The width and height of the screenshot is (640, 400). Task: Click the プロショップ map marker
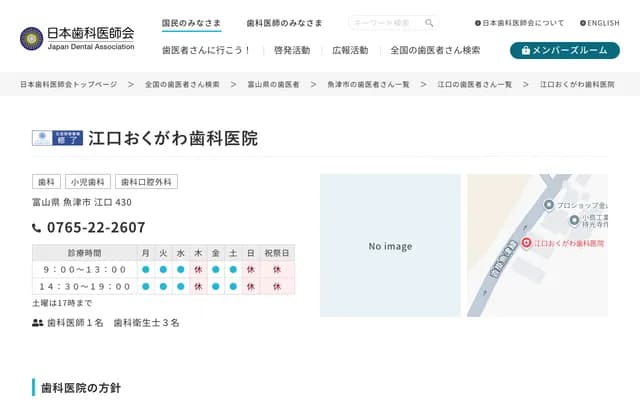(x=548, y=205)
